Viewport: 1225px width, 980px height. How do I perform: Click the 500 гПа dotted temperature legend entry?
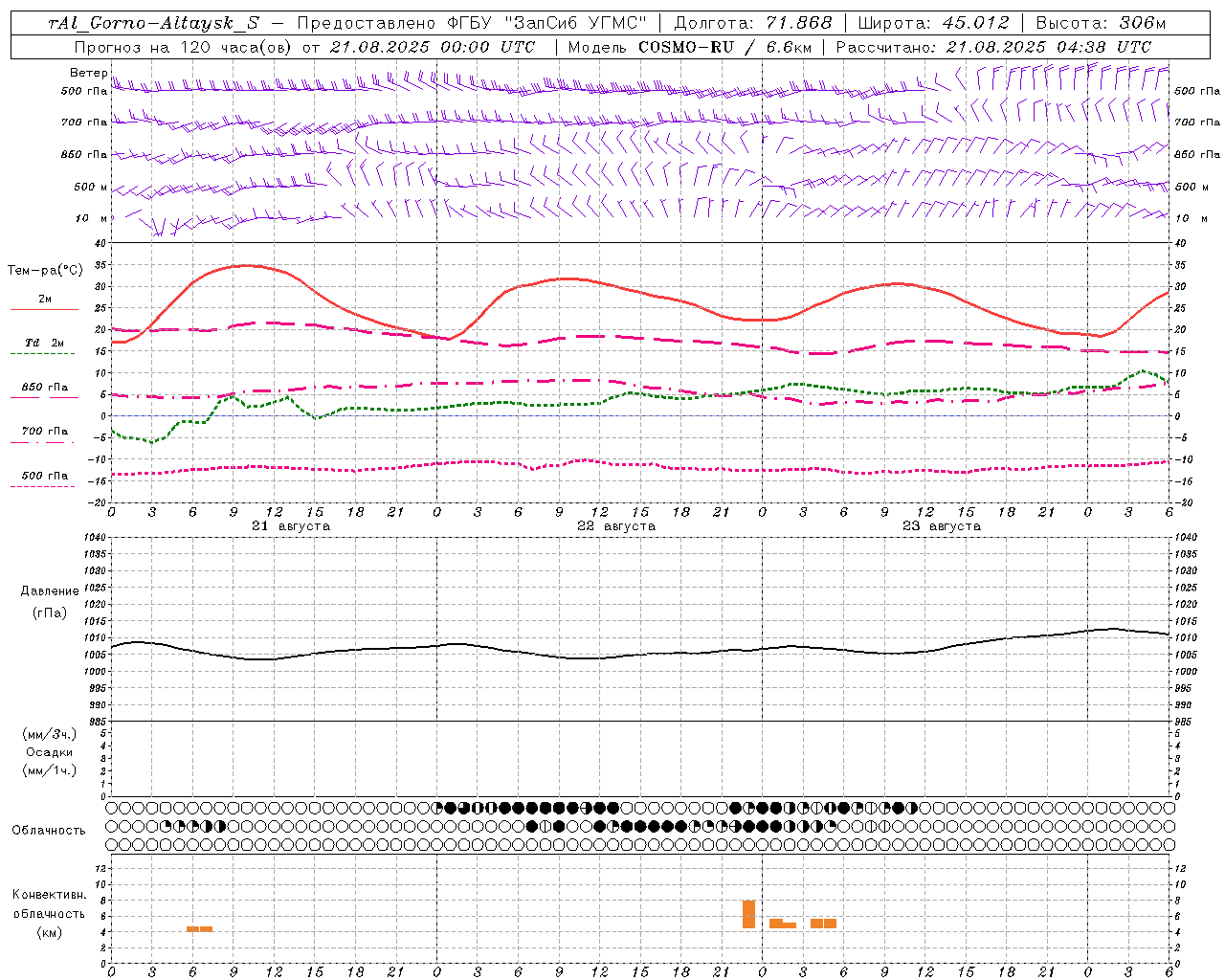pos(45,476)
